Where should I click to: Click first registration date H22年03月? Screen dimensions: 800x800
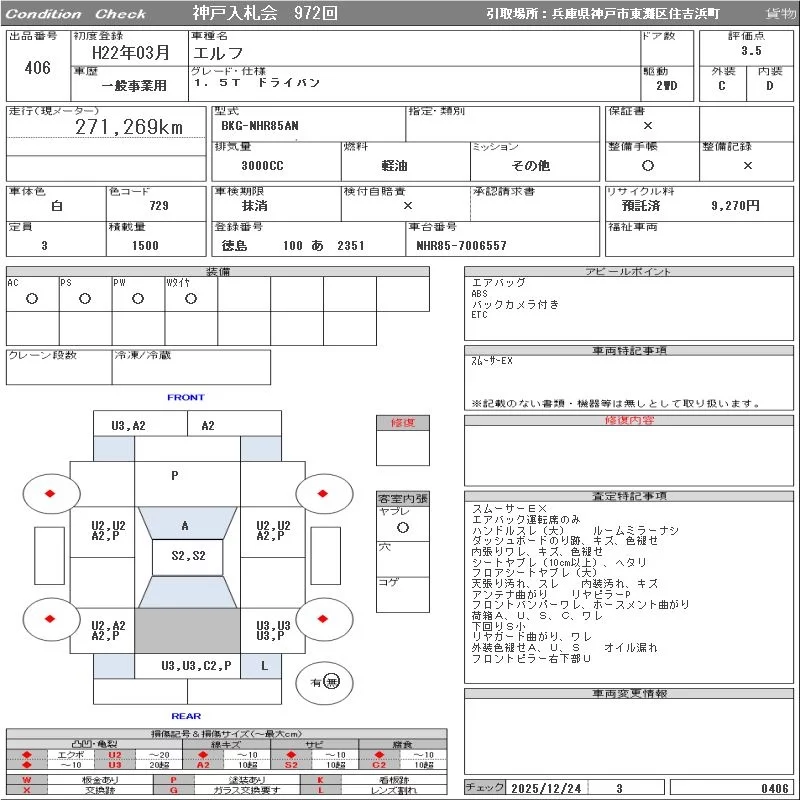(x=130, y=53)
